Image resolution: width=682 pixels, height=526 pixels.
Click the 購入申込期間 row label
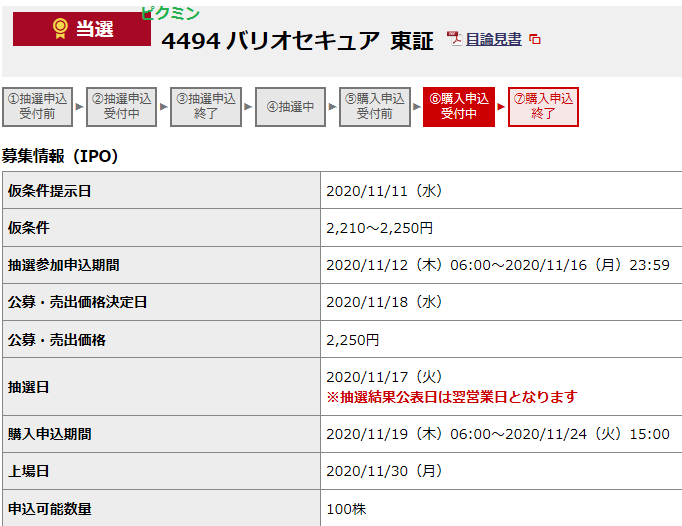pos(50,434)
